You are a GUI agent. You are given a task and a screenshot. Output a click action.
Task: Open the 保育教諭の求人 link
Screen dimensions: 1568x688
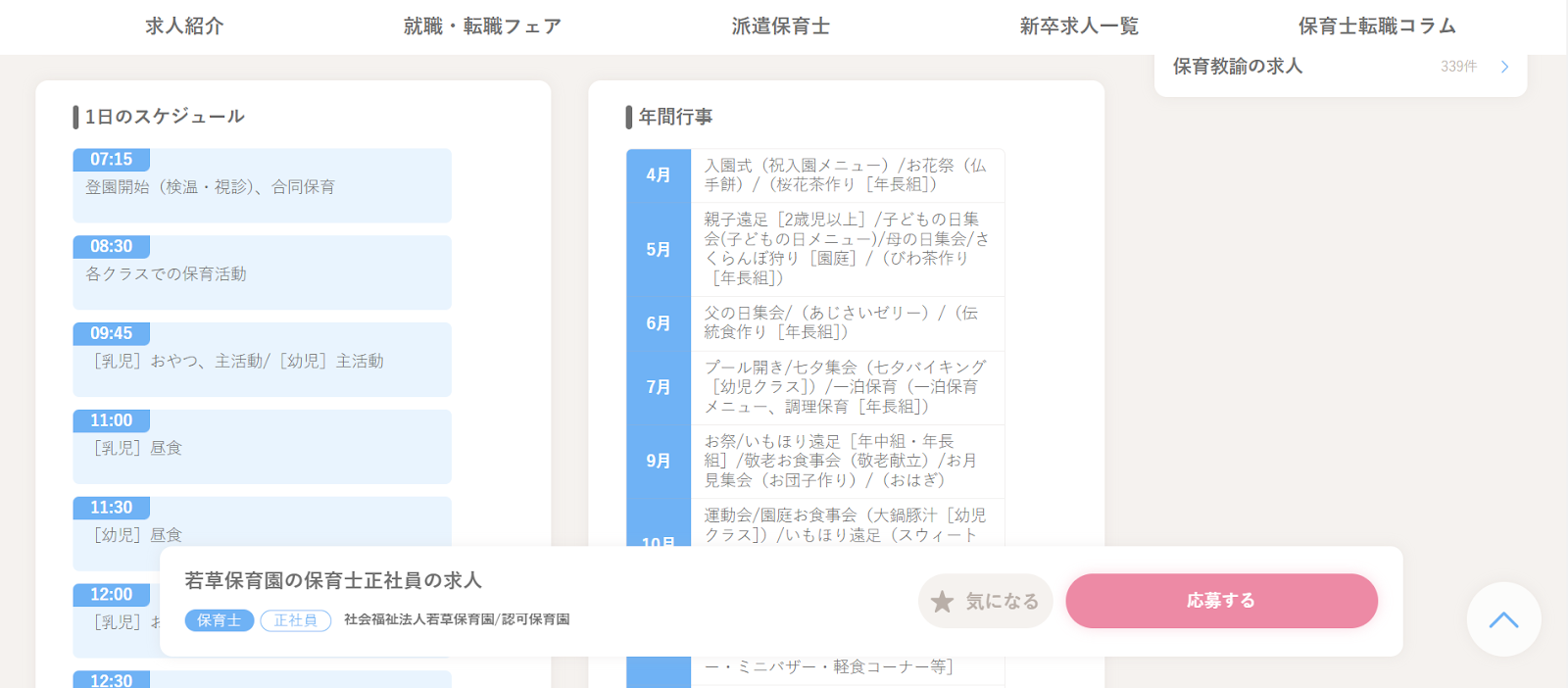[x=1238, y=67]
